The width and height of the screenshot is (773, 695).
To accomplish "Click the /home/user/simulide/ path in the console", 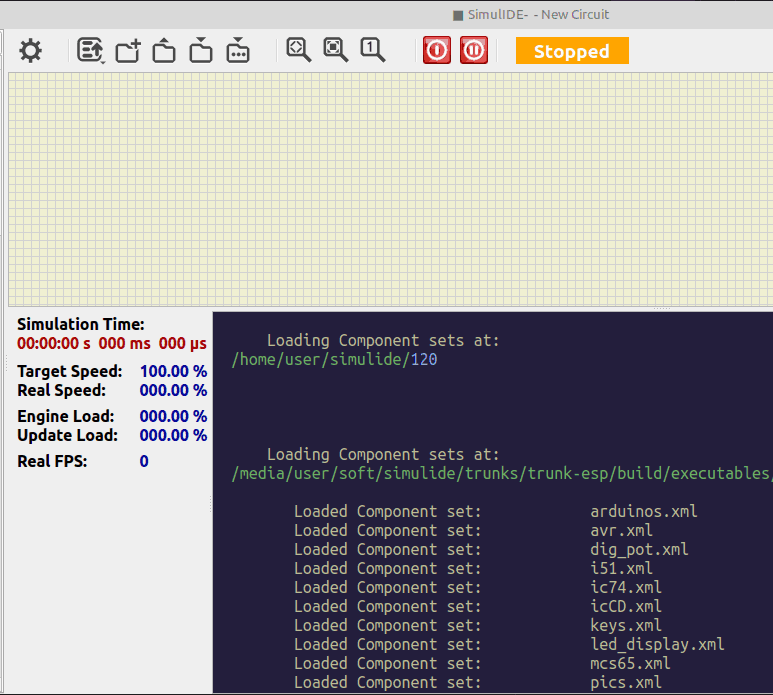I will pos(320,359).
